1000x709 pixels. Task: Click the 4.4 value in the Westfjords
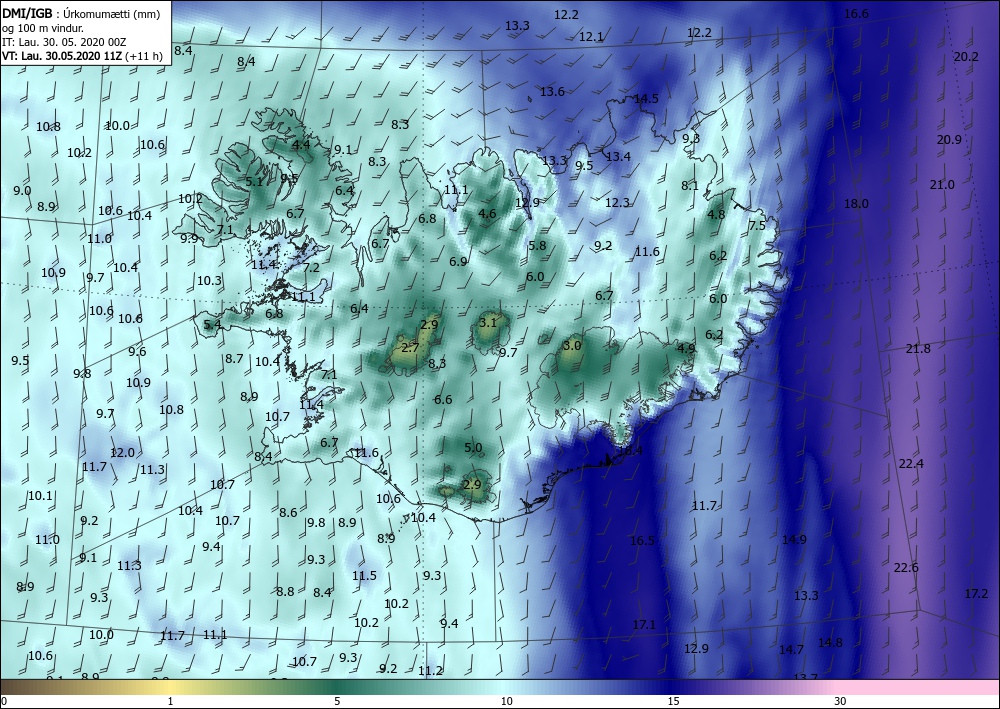point(301,145)
